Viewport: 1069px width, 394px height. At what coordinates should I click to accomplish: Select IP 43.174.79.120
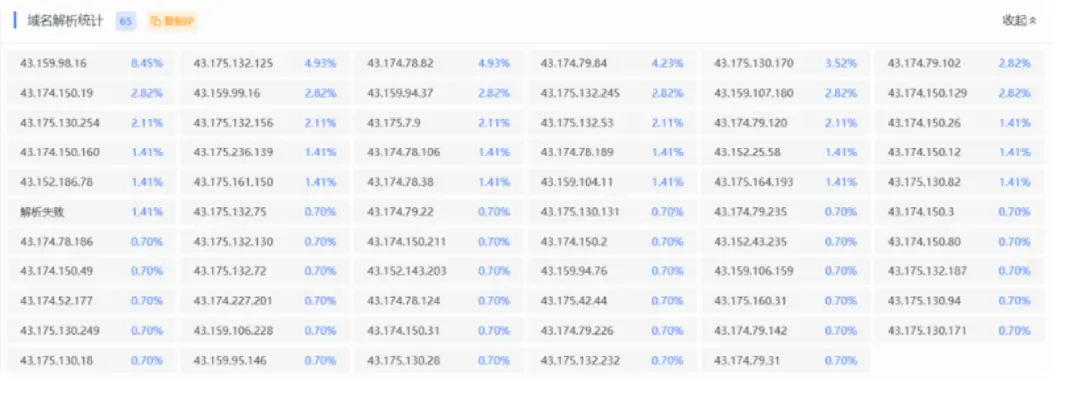[751, 123]
